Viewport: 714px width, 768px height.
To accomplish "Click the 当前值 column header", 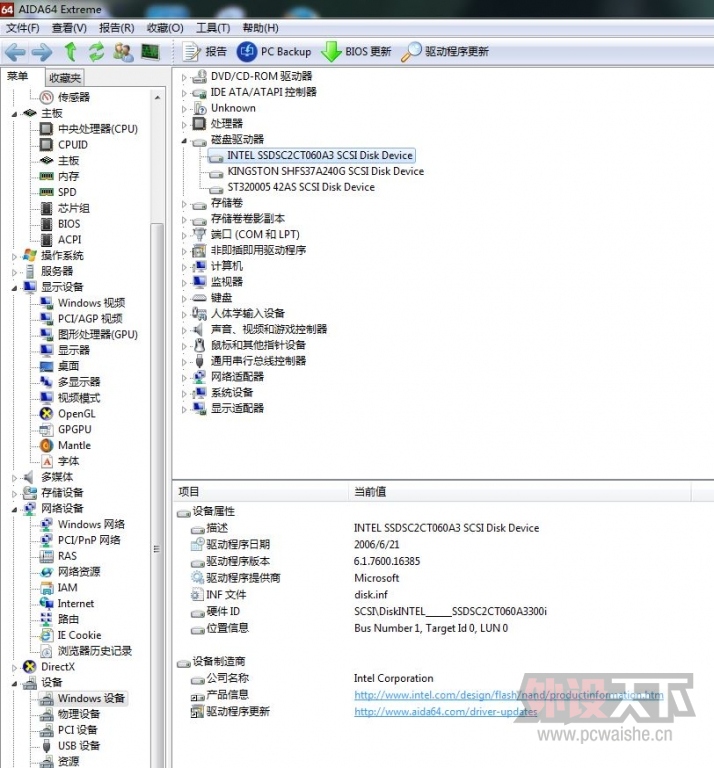I will click(520, 491).
